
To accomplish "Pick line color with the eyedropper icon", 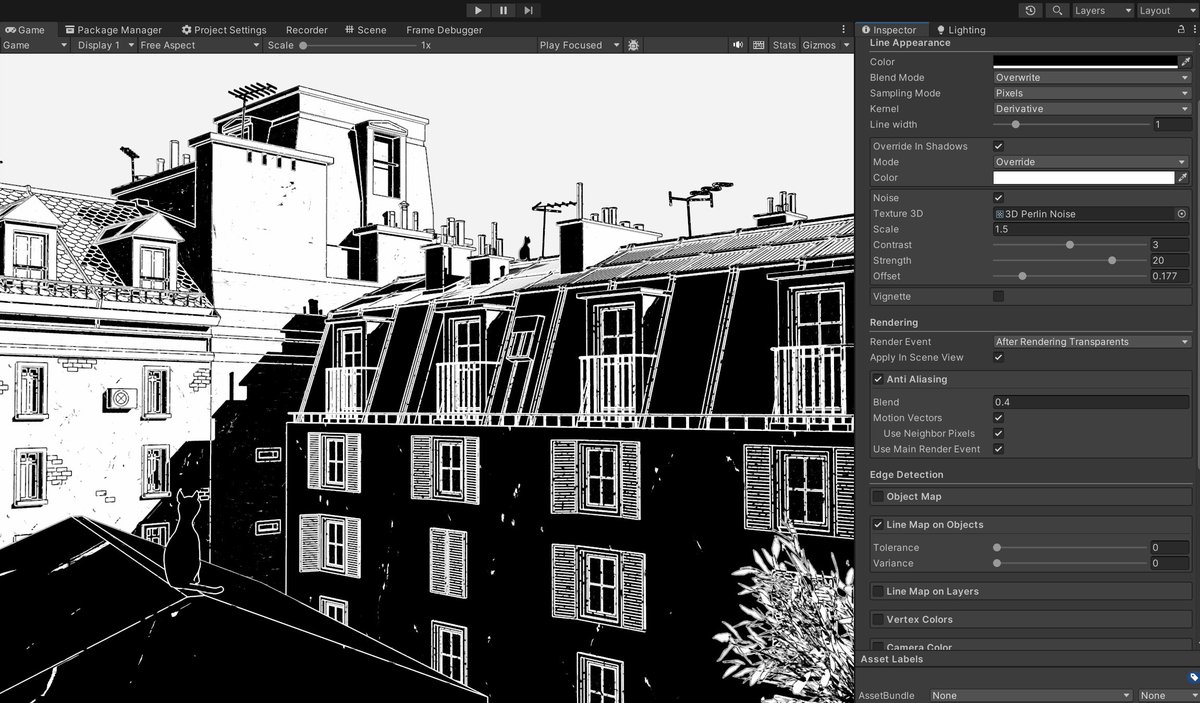I will [1186, 62].
